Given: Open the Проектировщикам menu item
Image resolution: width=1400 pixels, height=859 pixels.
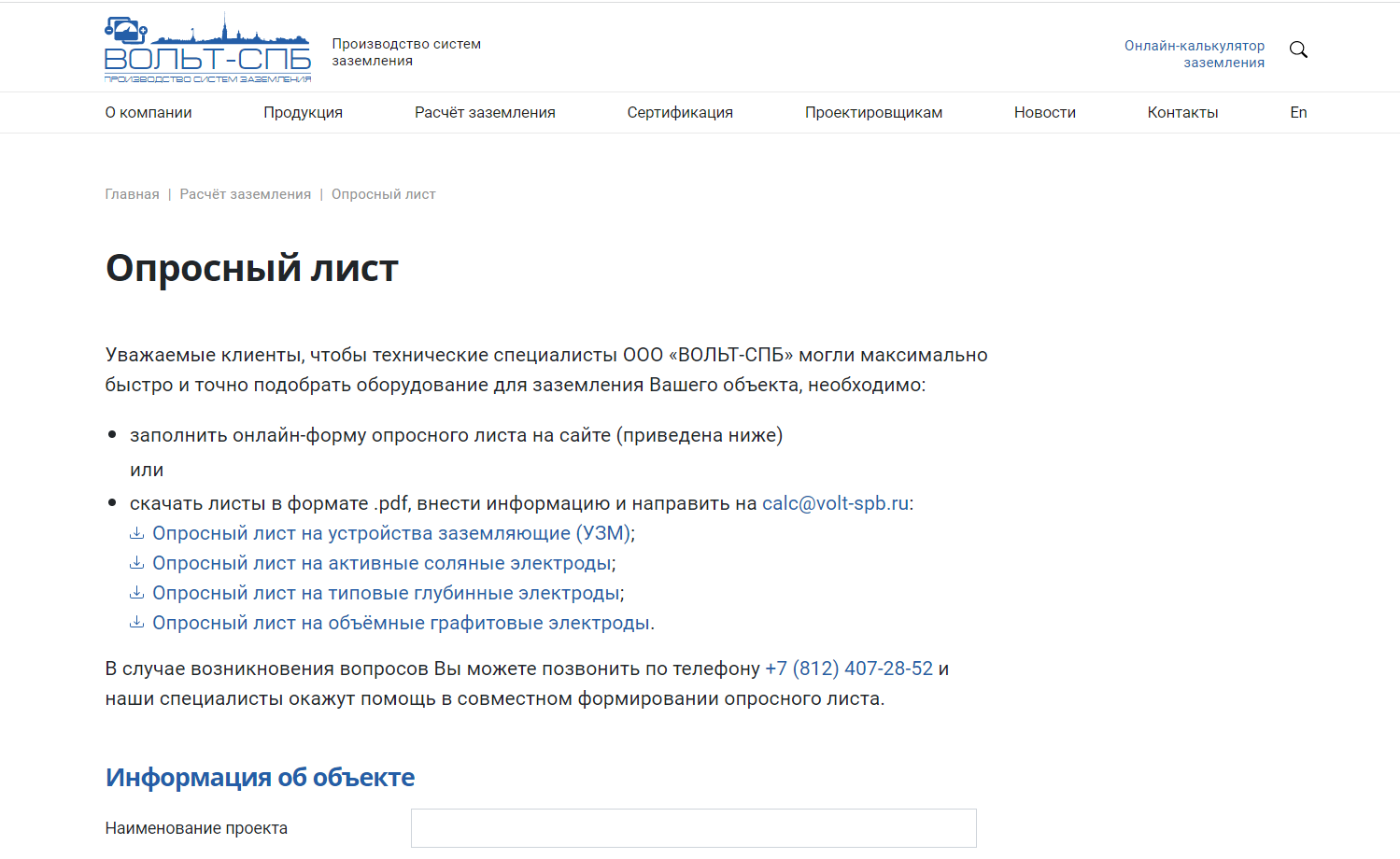Looking at the screenshot, I should [x=873, y=112].
